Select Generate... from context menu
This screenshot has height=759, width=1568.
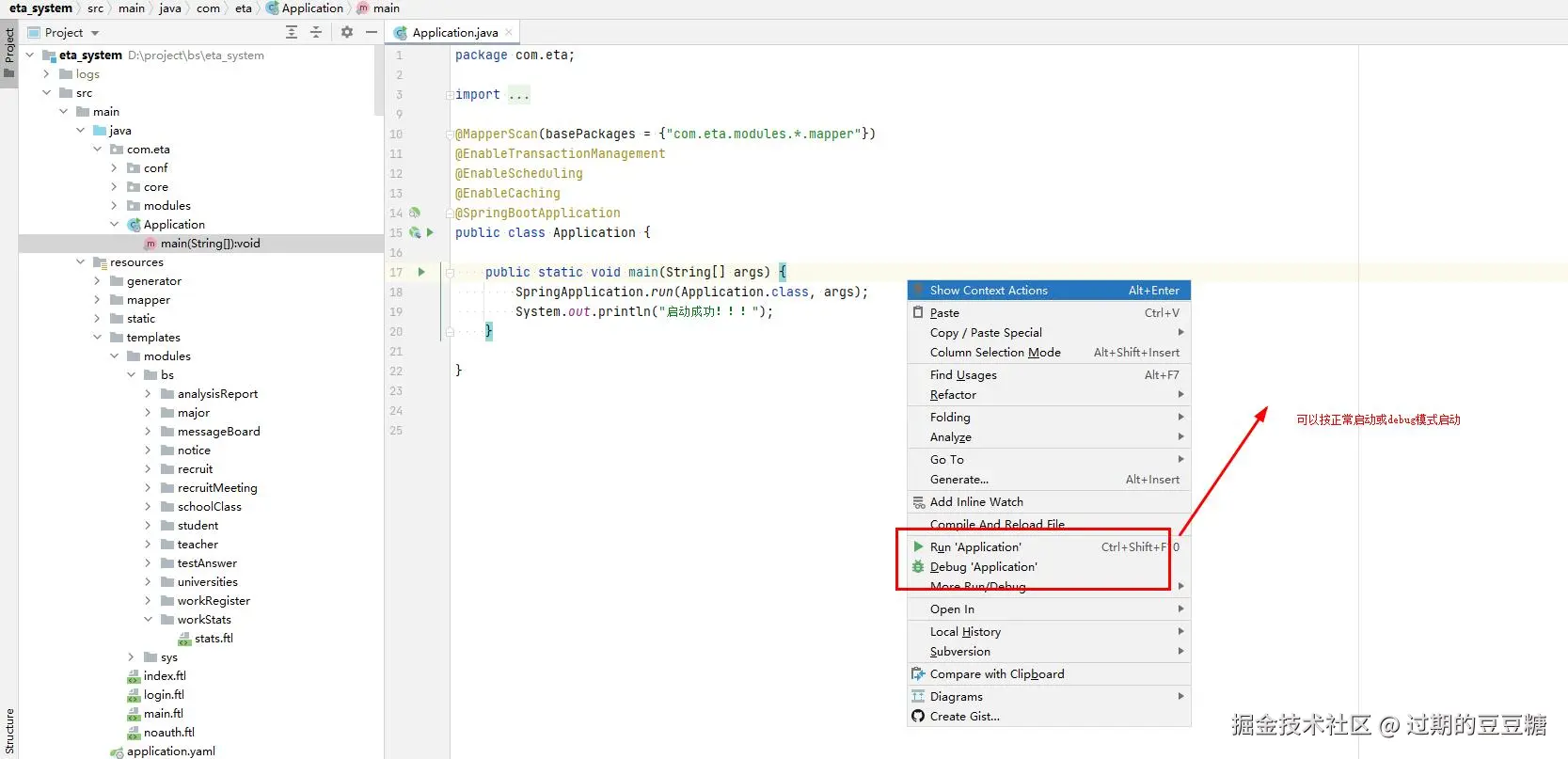(1049, 479)
